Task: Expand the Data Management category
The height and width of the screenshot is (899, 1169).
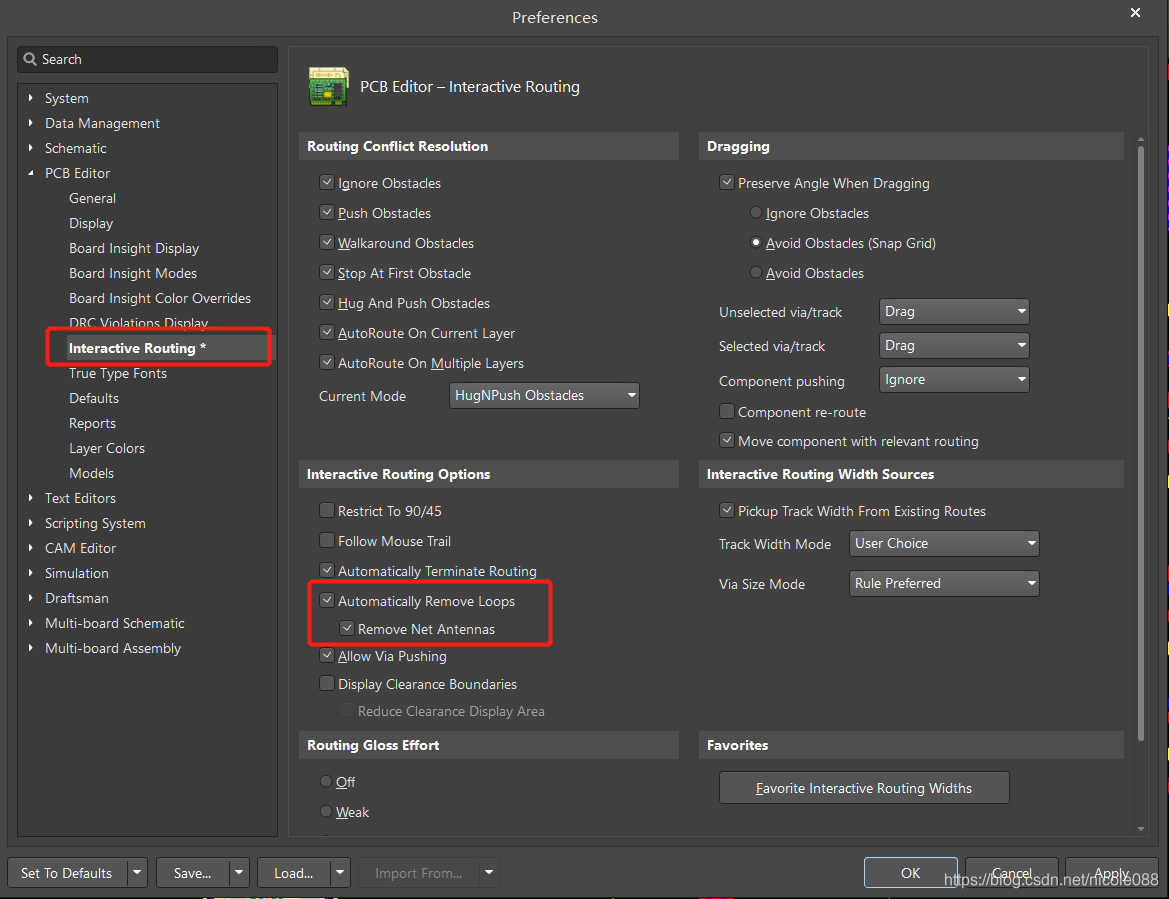Action: click(31, 123)
